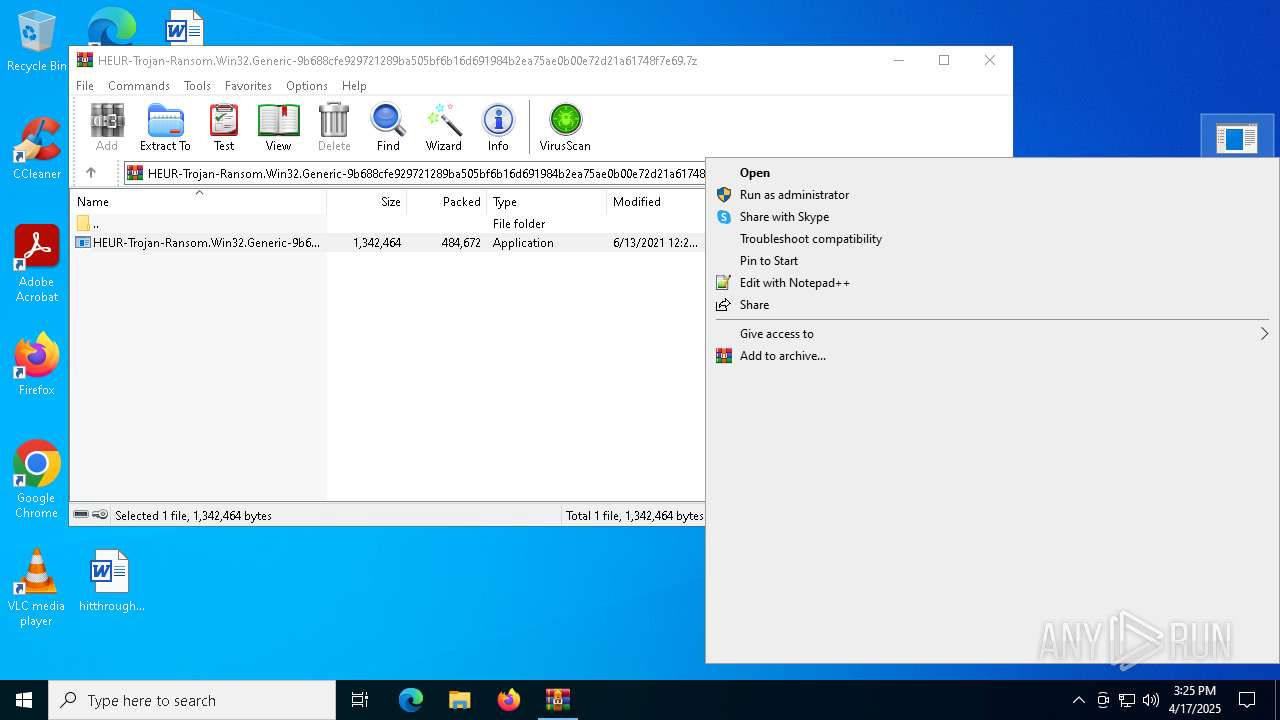Sort by Modified column header
Image resolution: width=1280 pixels, height=720 pixels.
pos(656,202)
